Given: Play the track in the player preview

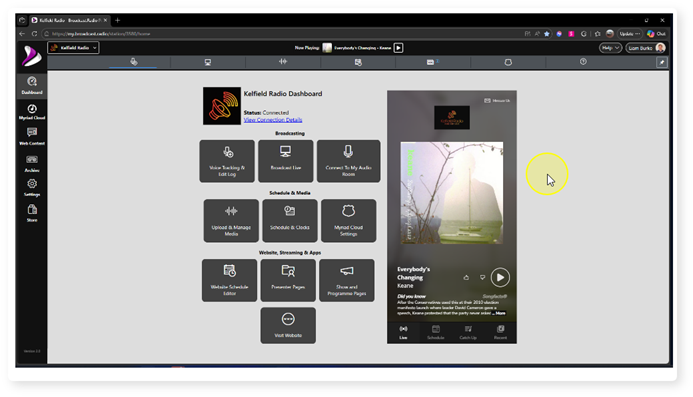Looking at the screenshot, I should click(500, 278).
